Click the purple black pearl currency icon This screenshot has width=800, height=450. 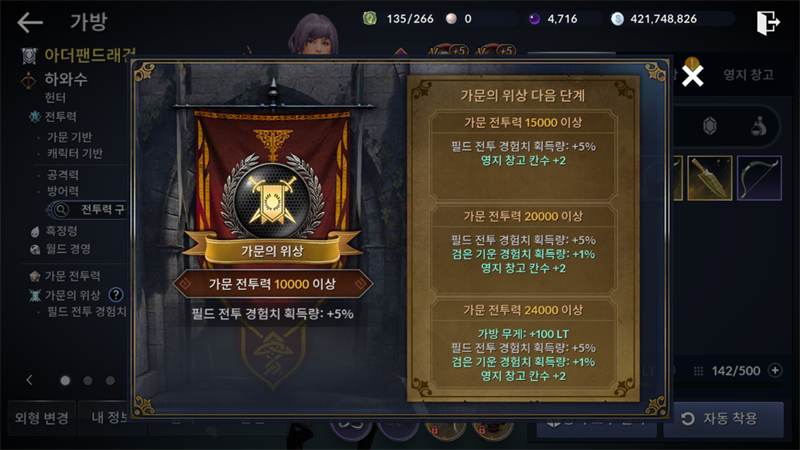[x=534, y=19]
